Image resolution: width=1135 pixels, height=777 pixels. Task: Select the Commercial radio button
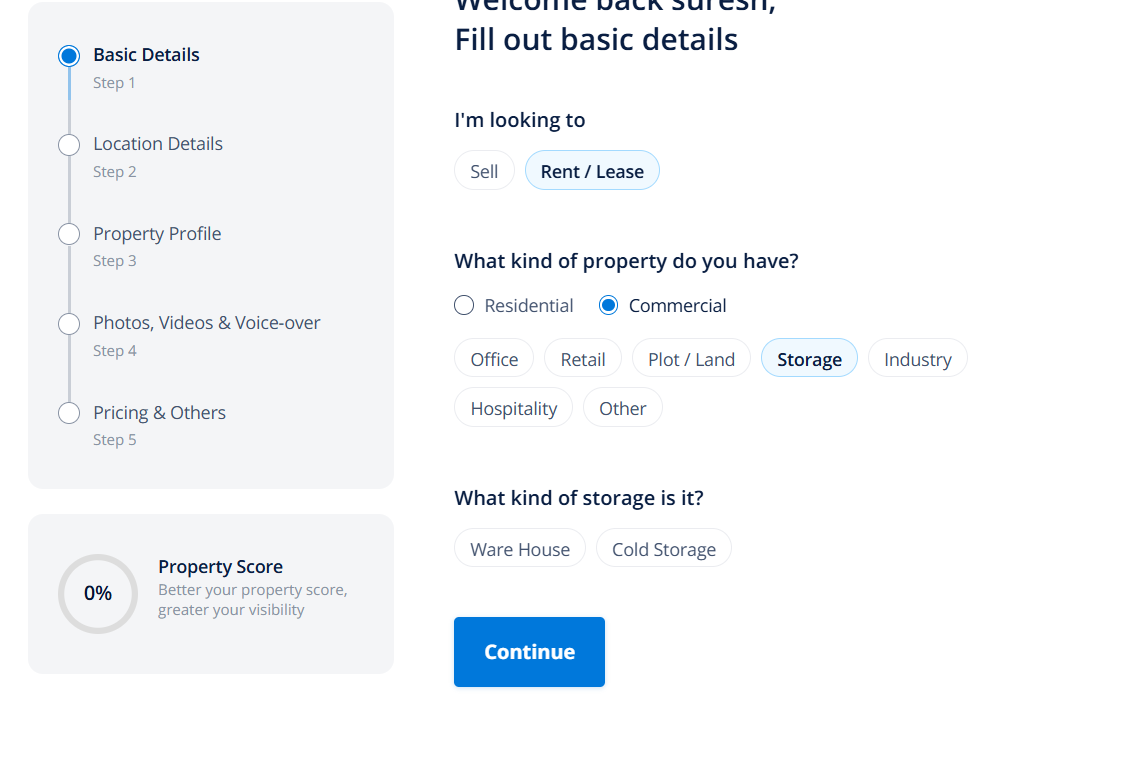pos(608,306)
